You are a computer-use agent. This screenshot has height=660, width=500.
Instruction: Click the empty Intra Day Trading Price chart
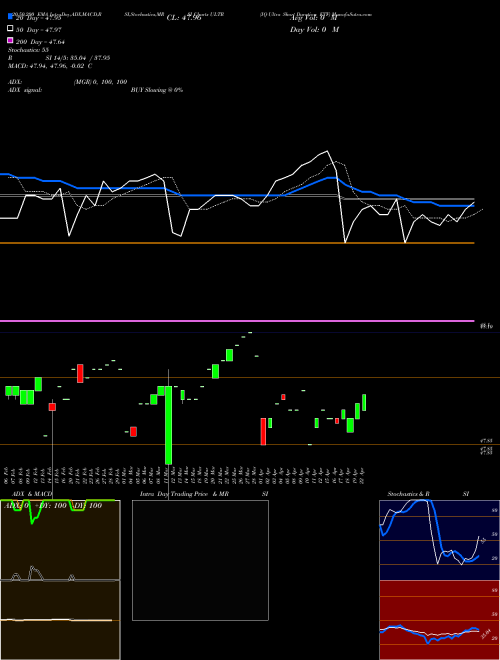(200, 560)
